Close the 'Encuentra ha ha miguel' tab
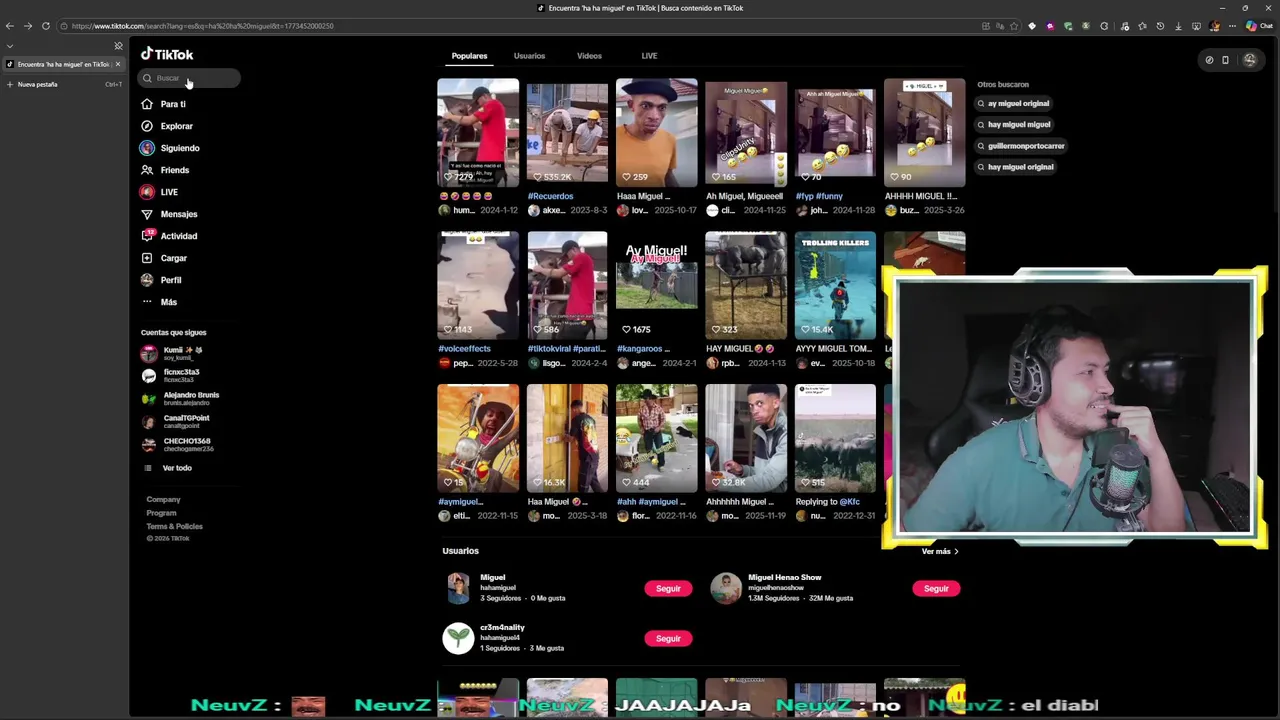The image size is (1280, 720). click(117, 64)
